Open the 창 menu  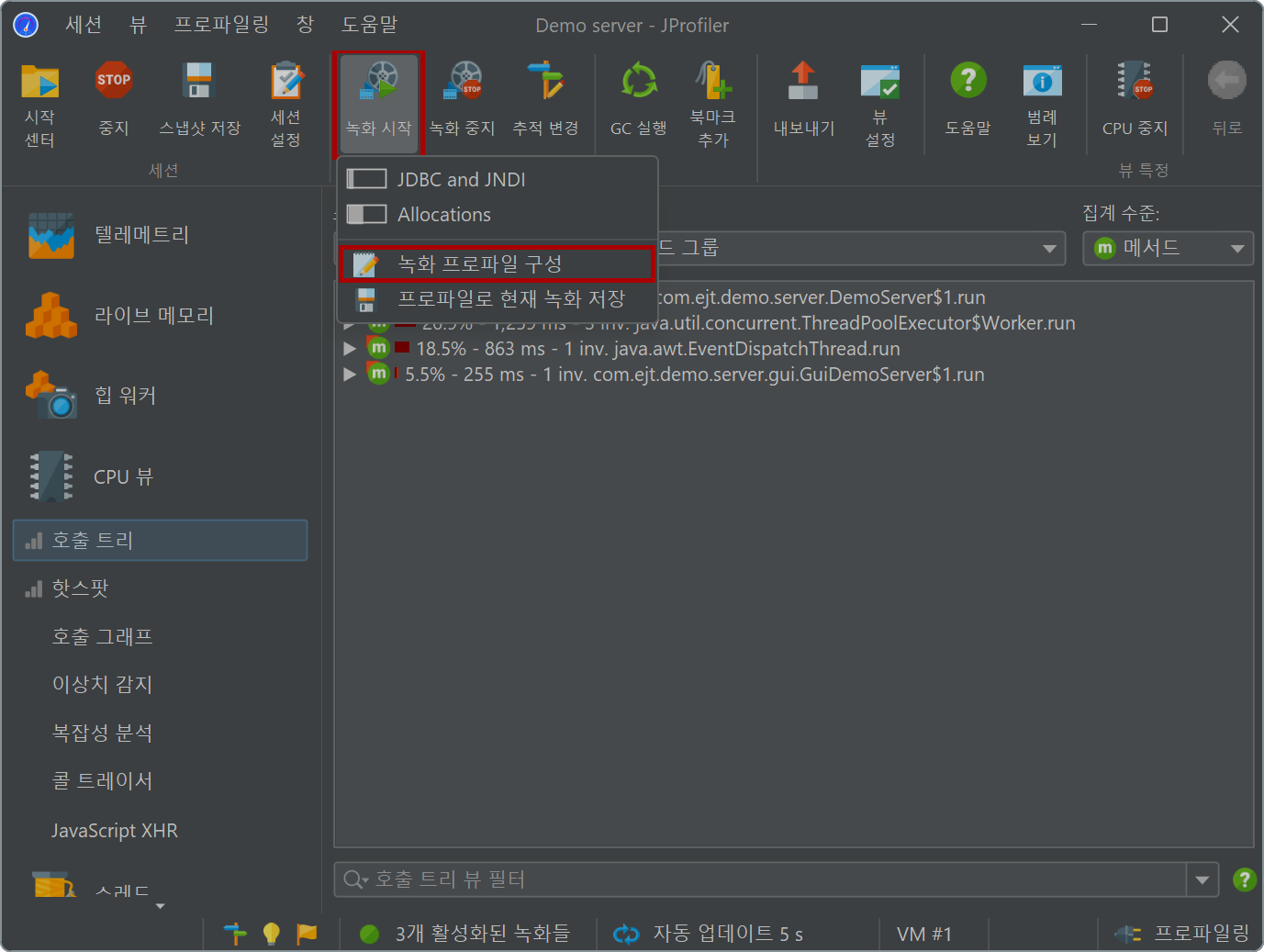[x=306, y=25]
